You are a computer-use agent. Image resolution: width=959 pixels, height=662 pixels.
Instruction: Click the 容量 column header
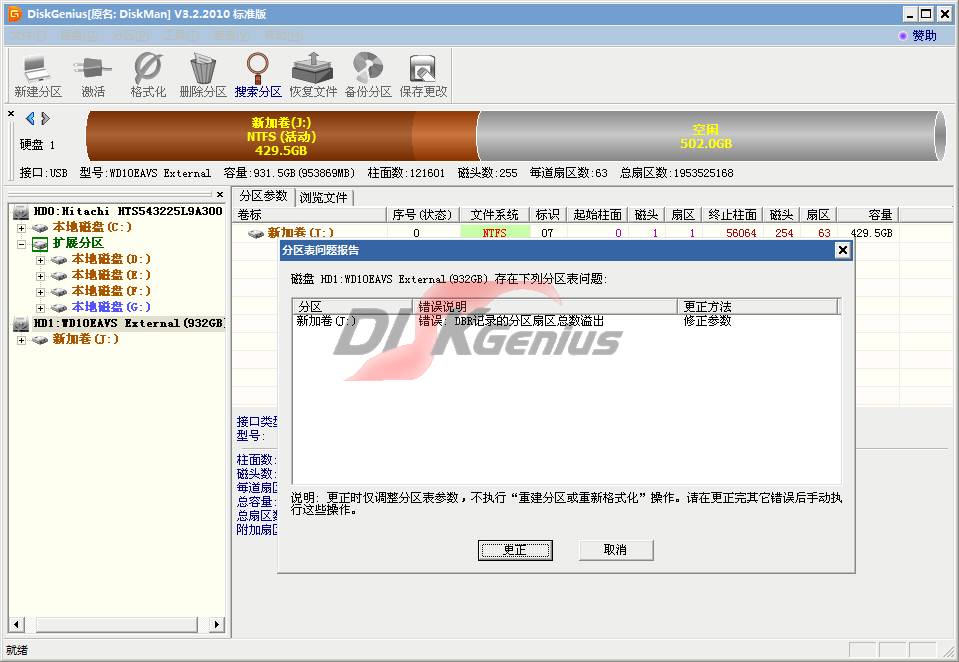click(868, 215)
